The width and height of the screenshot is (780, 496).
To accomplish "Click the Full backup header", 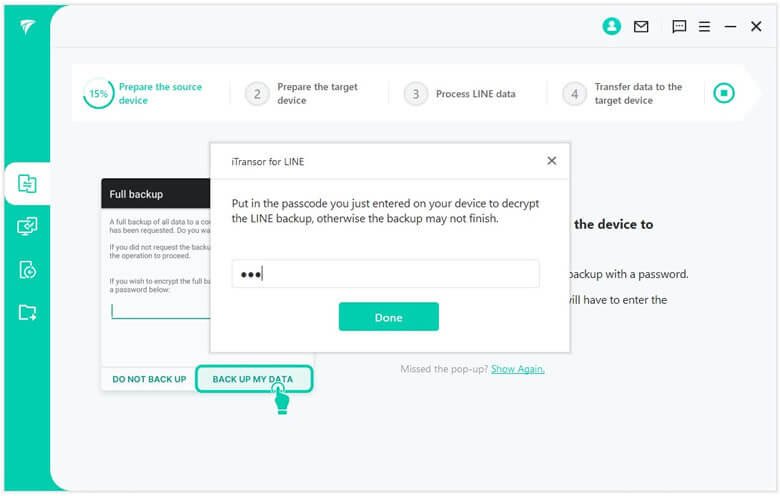I will click(156, 194).
